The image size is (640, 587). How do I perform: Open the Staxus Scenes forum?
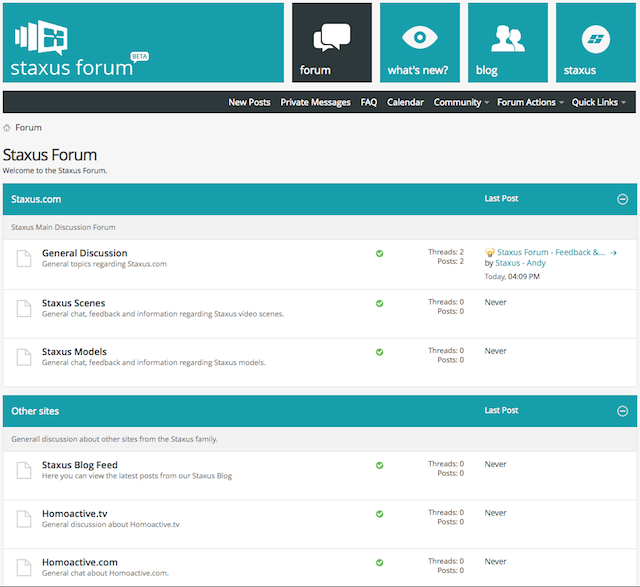pyautogui.click(x=73, y=303)
